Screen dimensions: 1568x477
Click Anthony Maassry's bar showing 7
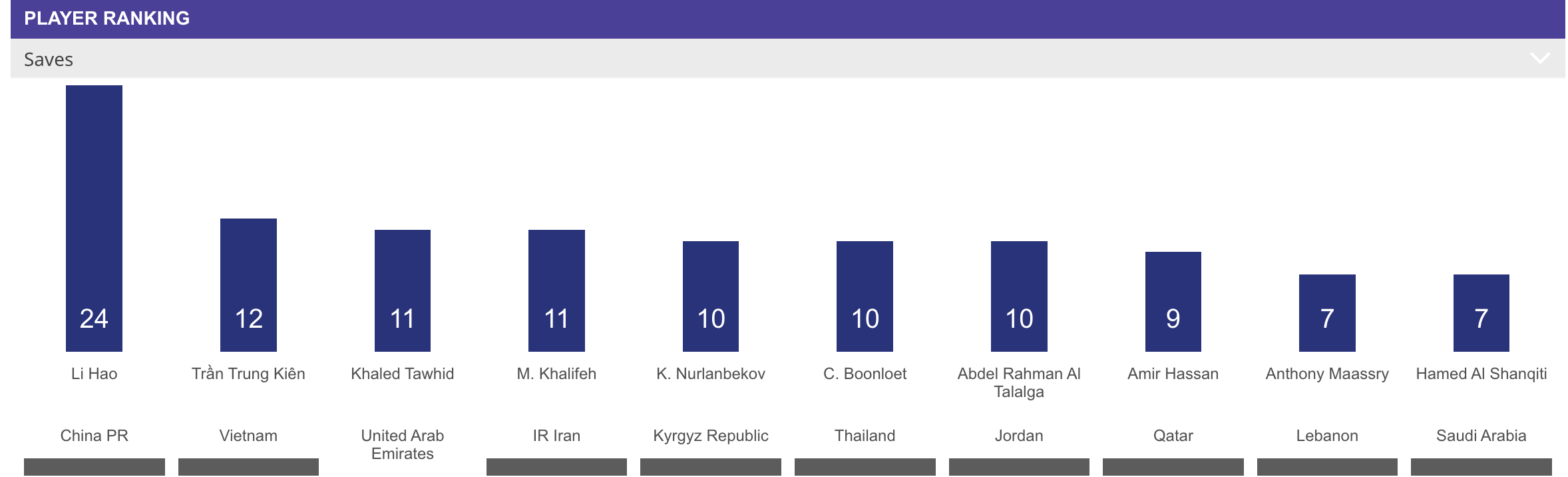coord(1327,312)
